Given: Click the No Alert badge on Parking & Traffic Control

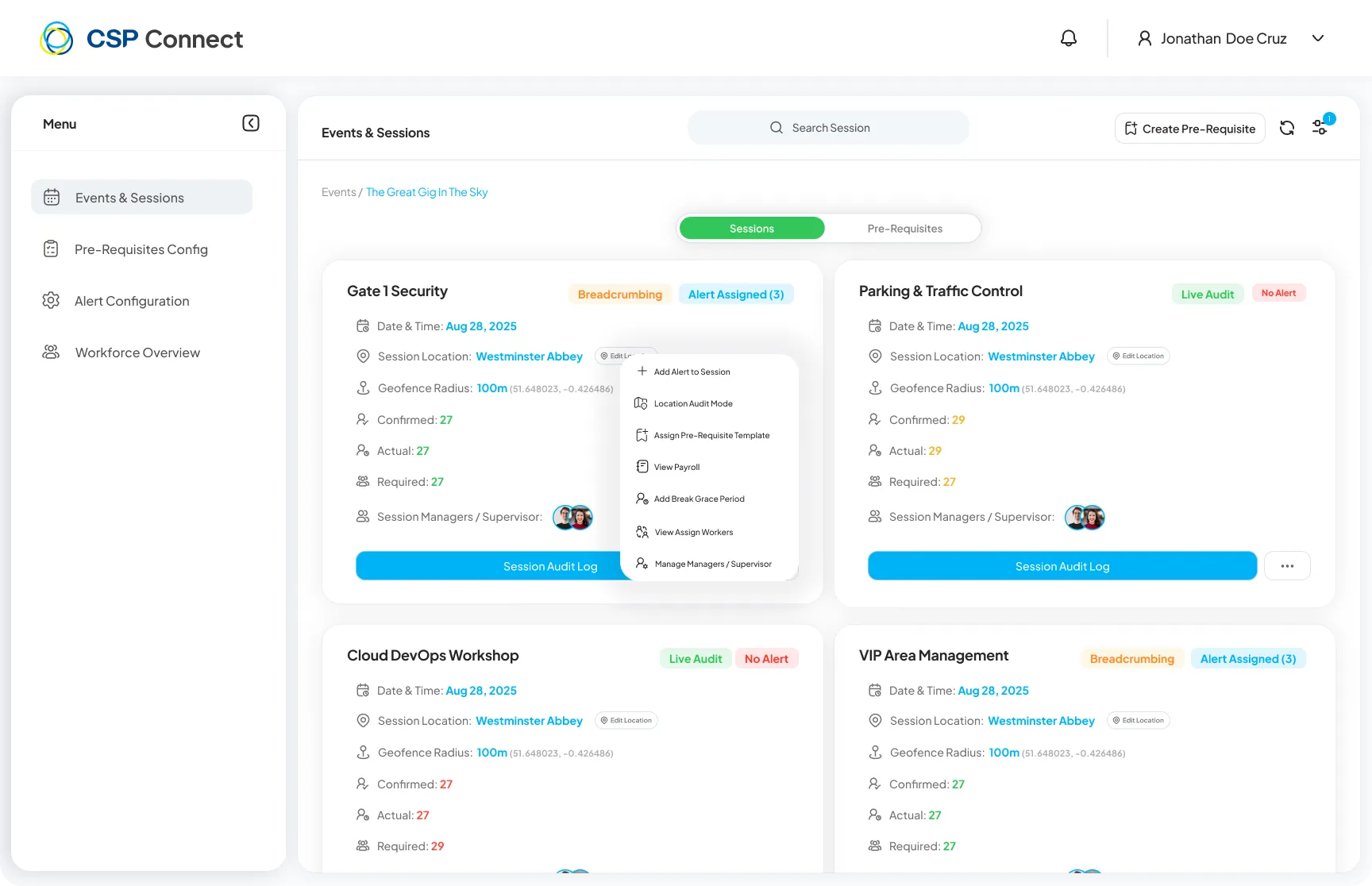Looking at the screenshot, I should [x=1278, y=294].
